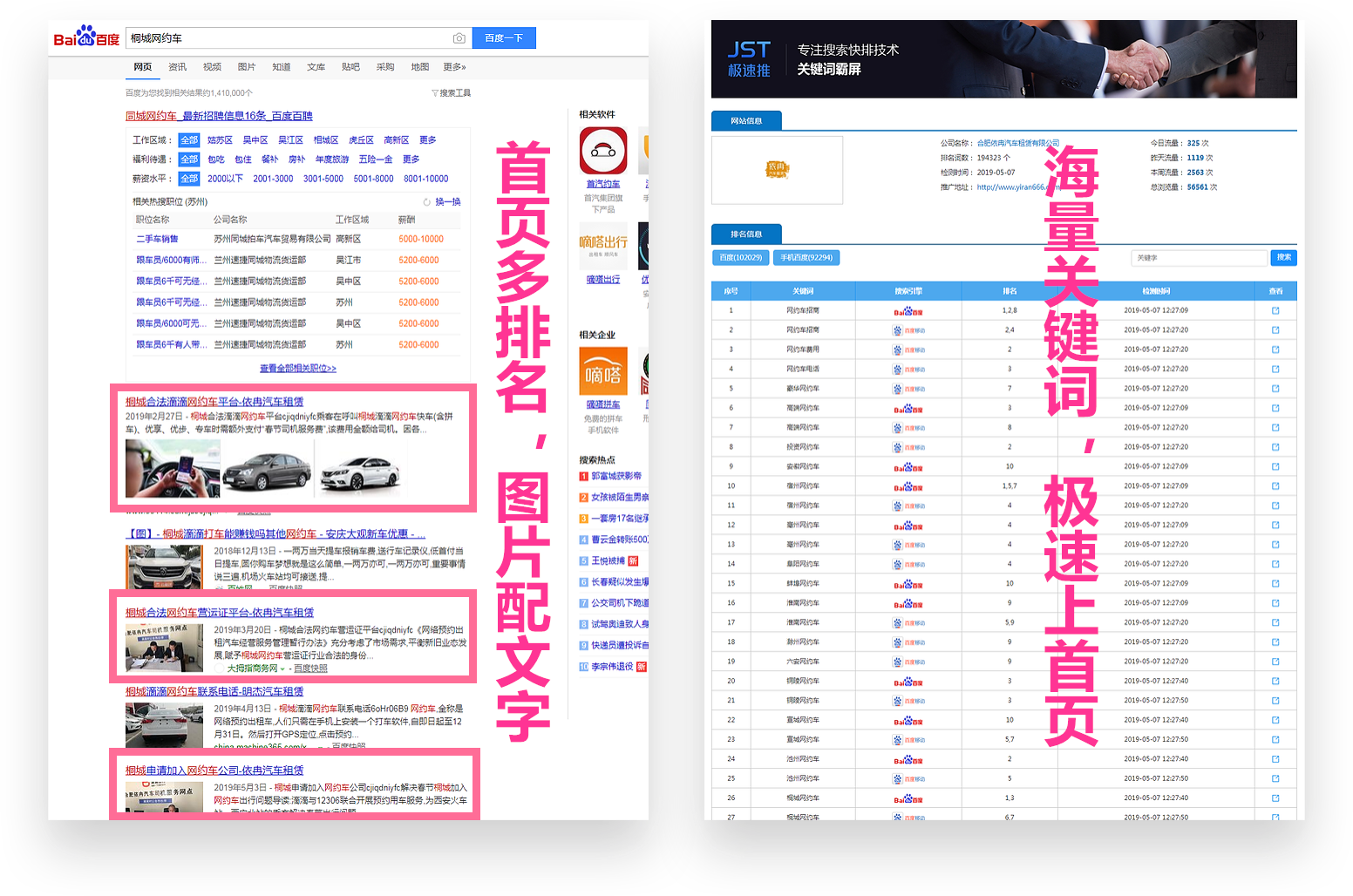Filter work area by 吴中区
This screenshot has width=1353, height=896.
click(255, 140)
